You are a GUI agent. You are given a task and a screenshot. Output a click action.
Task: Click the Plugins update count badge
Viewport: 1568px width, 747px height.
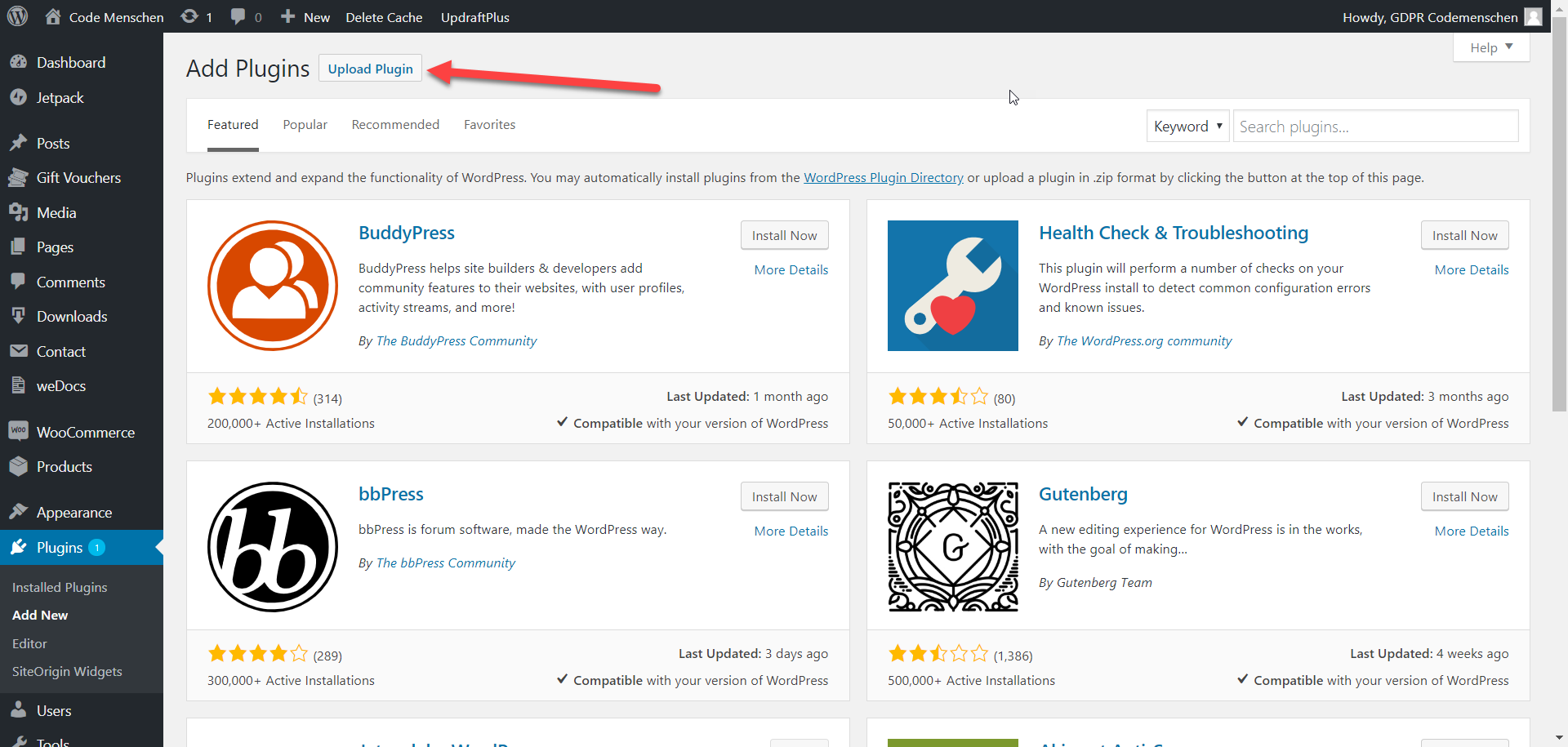[96, 547]
